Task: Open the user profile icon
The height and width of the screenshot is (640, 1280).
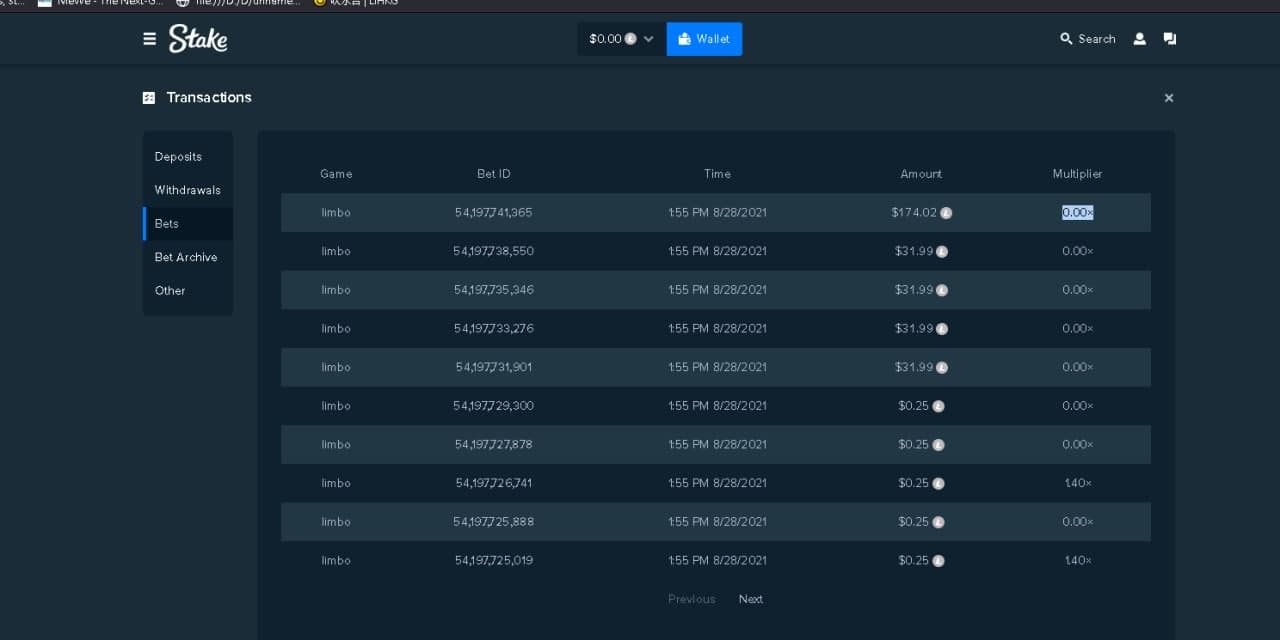Action: click(x=1139, y=39)
